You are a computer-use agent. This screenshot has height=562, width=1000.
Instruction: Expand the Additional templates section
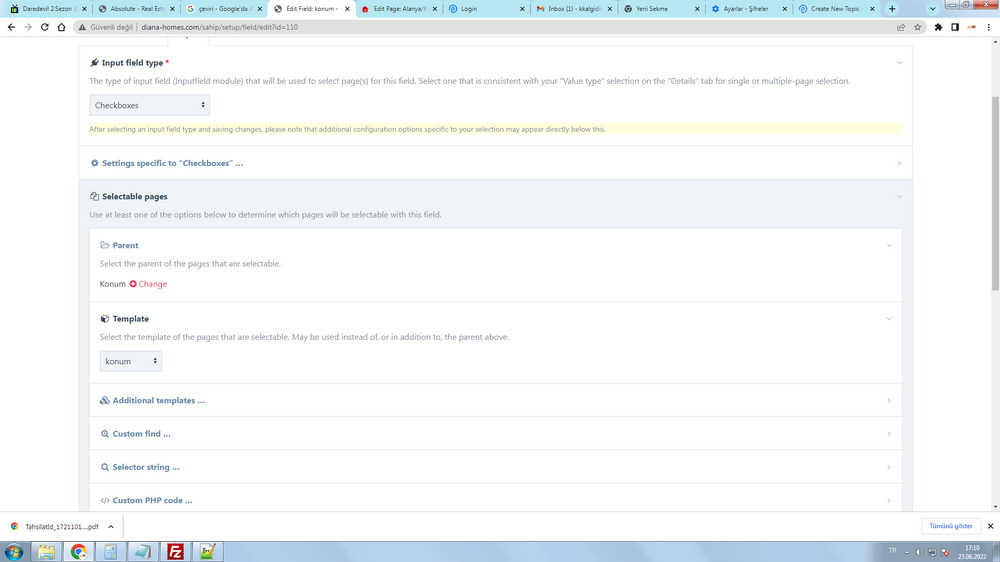pos(158,401)
